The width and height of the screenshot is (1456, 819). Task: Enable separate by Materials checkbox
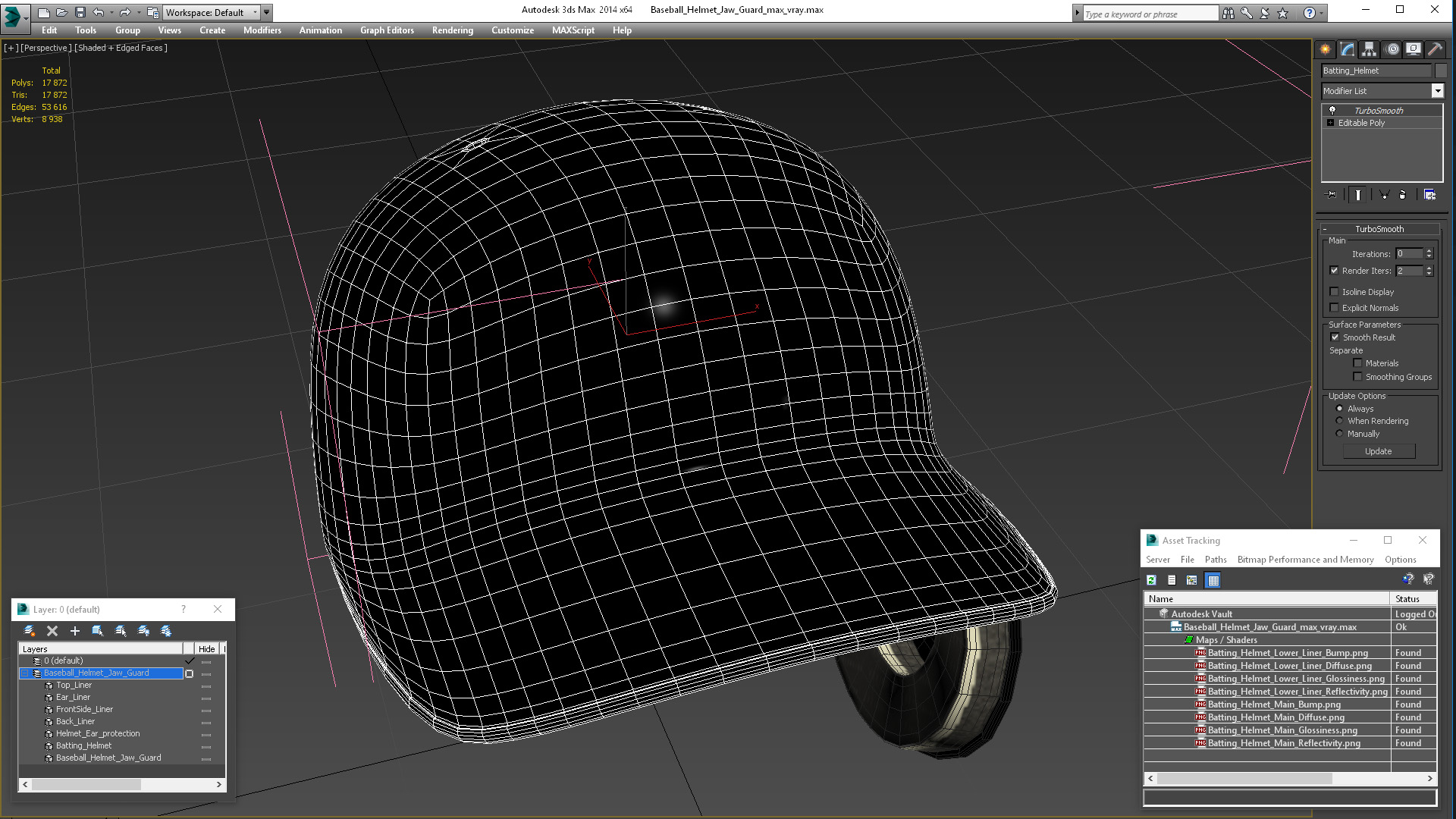tap(1357, 363)
